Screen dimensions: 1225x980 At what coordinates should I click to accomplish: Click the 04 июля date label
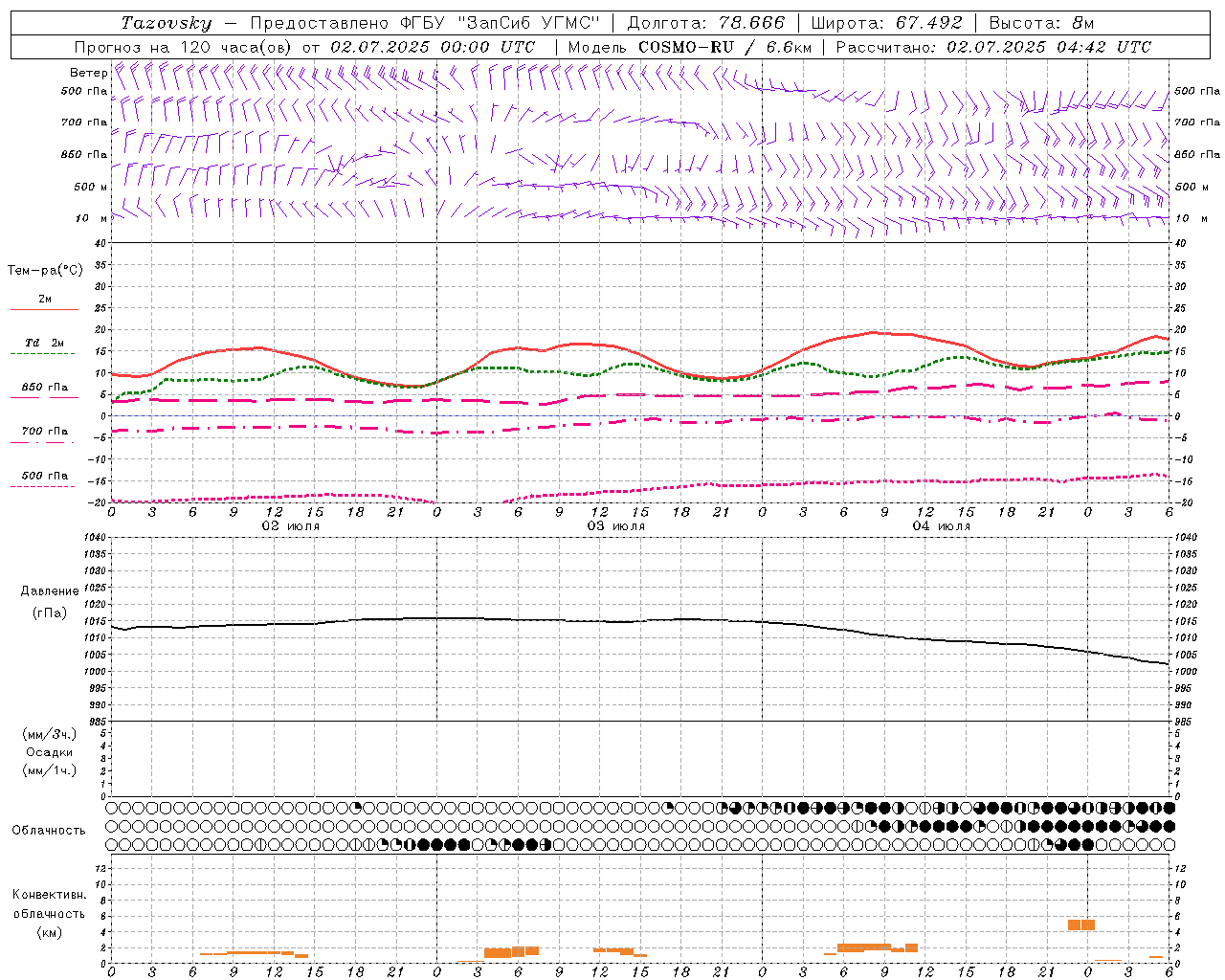(x=942, y=525)
